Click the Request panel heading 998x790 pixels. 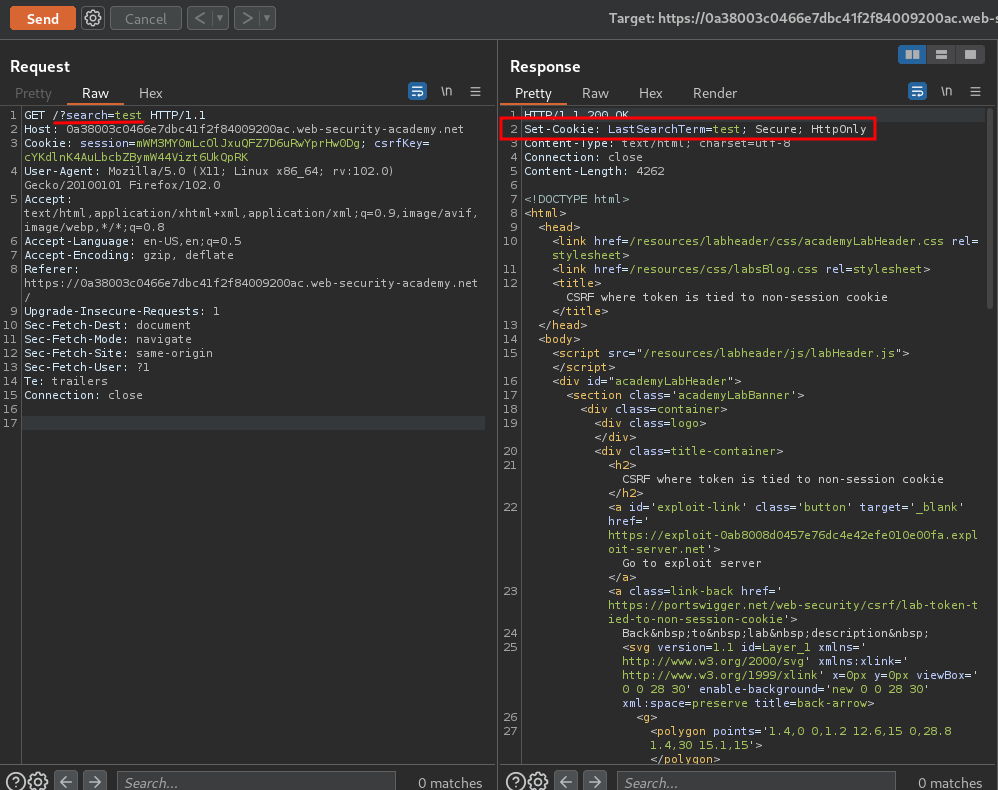[x=40, y=66]
